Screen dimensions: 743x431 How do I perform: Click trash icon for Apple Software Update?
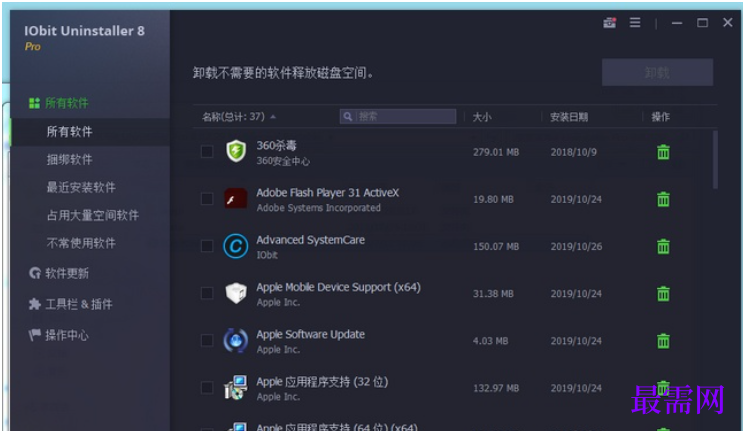(663, 341)
